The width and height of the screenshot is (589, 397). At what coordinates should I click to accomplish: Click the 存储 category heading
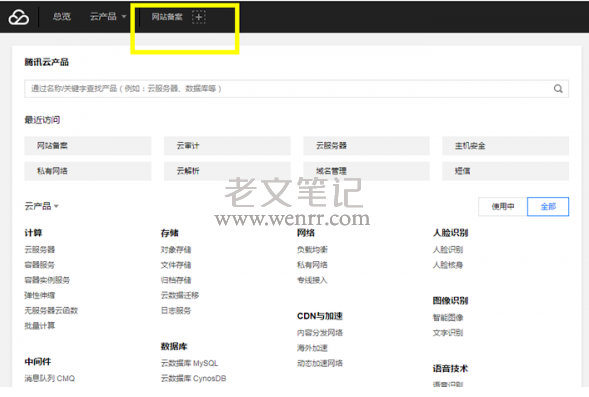(170, 233)
